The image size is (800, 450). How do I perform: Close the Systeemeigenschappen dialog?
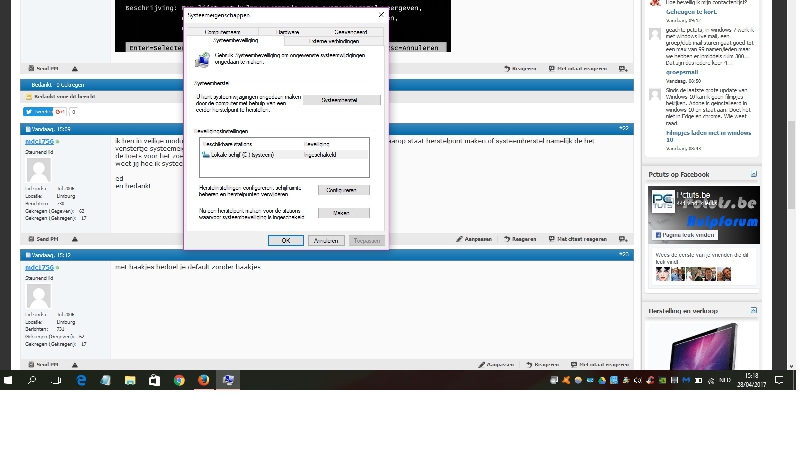tap(381, 15)
